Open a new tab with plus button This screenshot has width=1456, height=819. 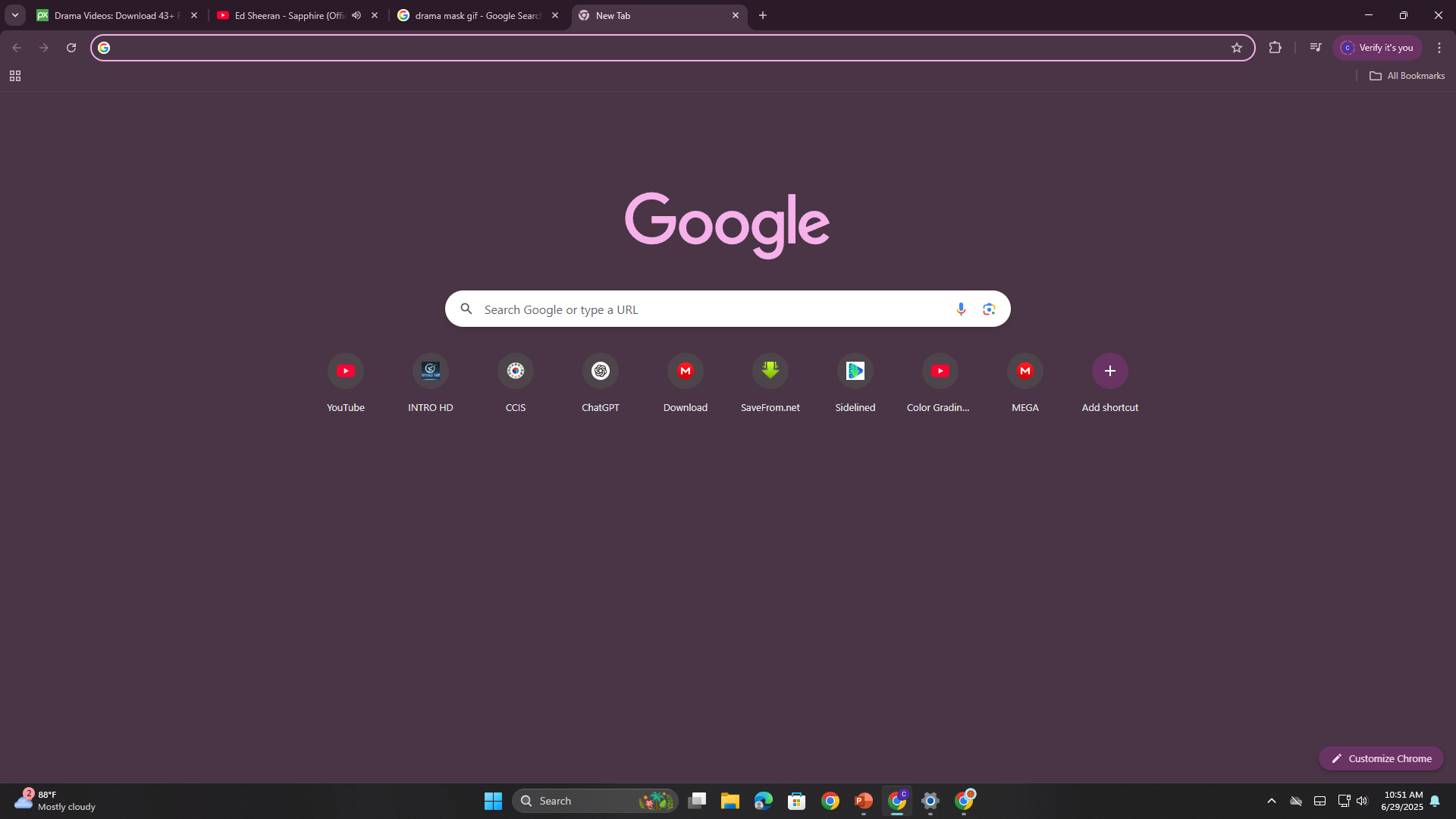763,15
